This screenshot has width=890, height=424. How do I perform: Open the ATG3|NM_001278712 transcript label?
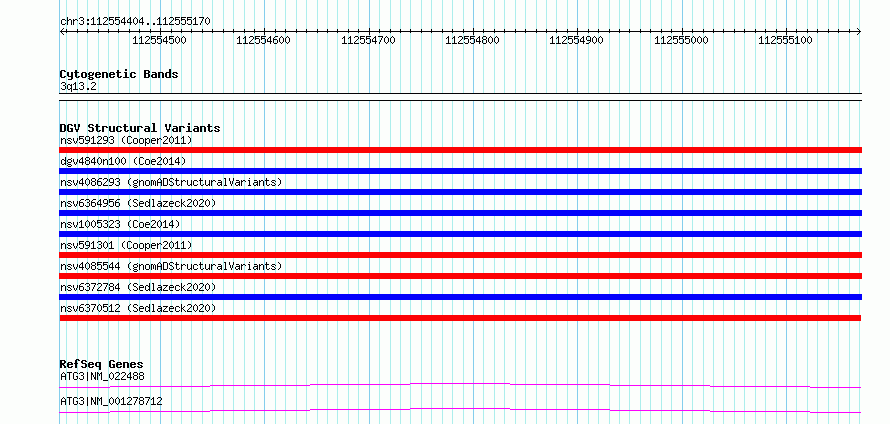click(111, 401)
